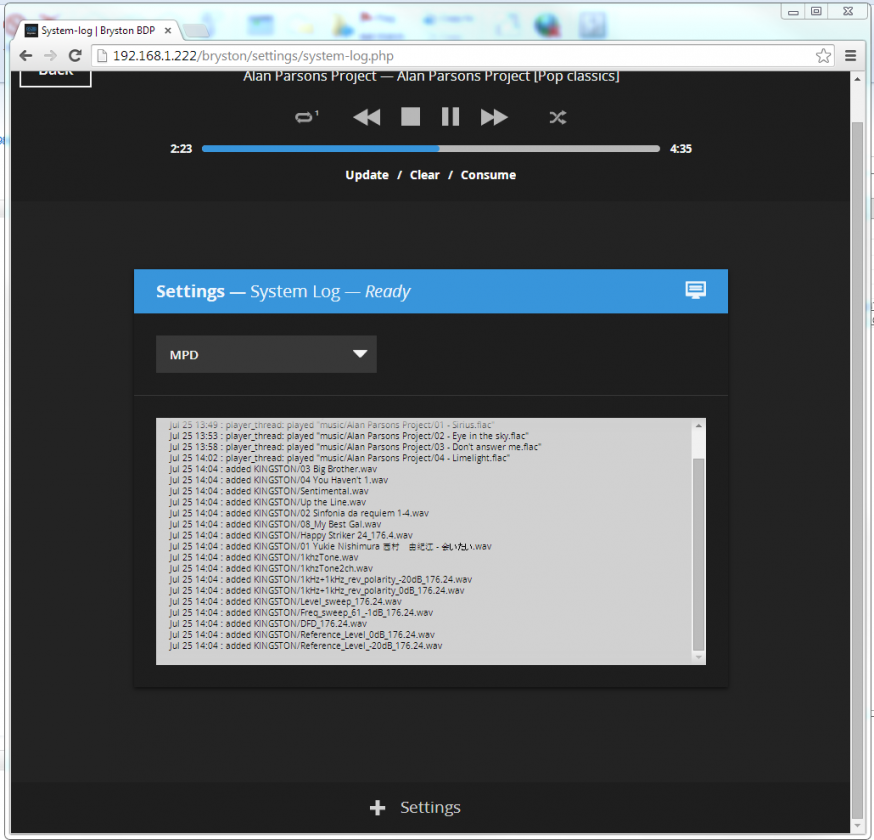Click log line 'KINGSTON/08_My Best Gal.wav'
Viewport: 874px width, 840px height.
click(275, 525)
